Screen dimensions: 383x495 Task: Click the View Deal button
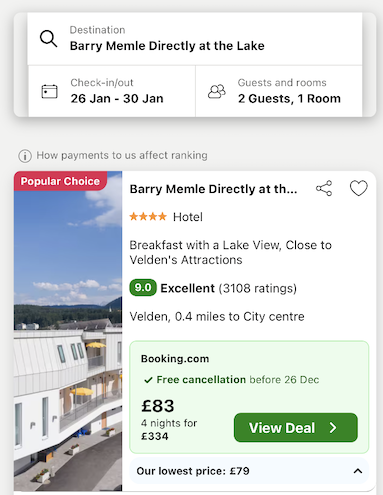tap(296, 428)
